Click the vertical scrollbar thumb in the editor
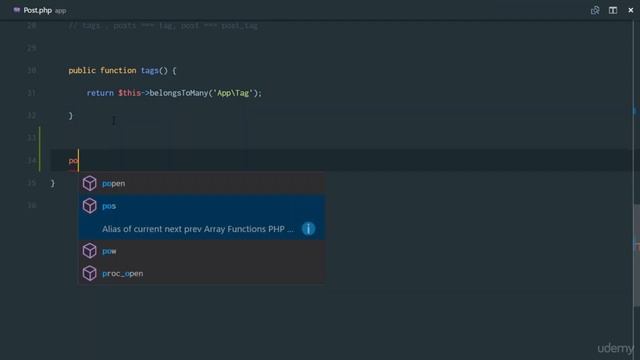Screen dimensions: 640x360 636,255
